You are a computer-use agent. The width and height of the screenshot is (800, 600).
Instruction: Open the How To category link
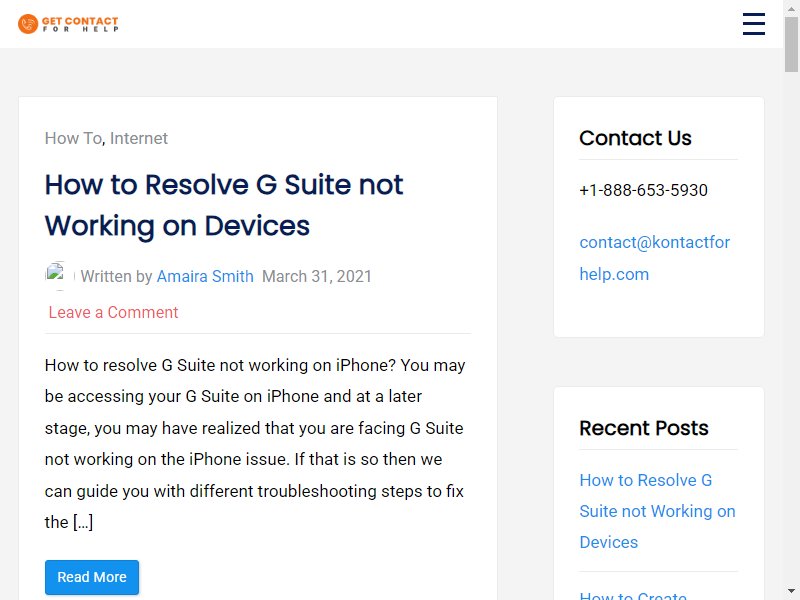[73, 138]
